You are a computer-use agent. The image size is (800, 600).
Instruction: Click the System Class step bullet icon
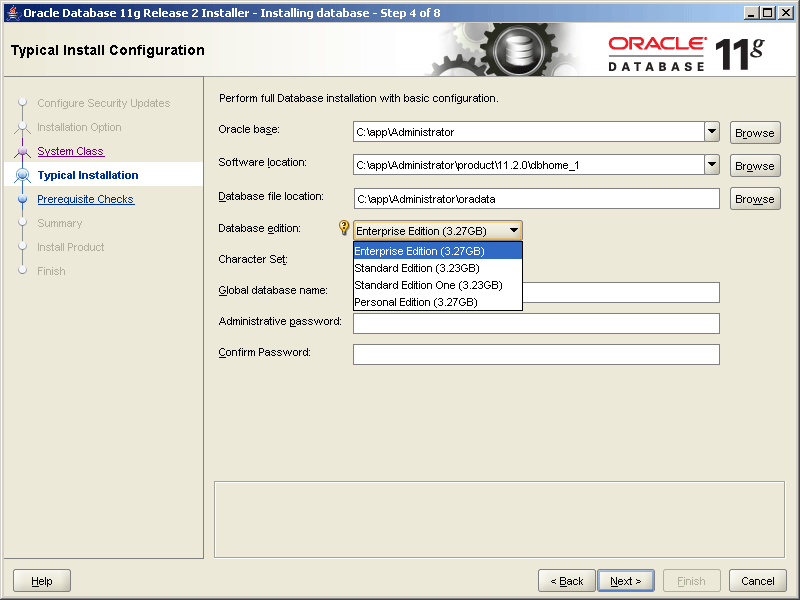(22, 151)
